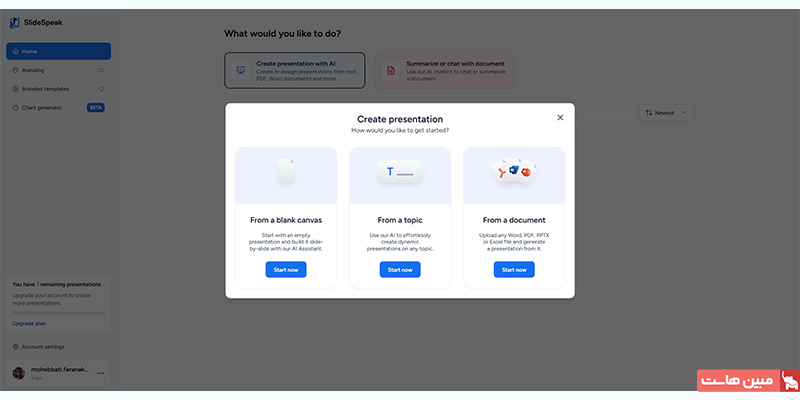
Task: Click the Branding star icon
Action: (102, 70)
